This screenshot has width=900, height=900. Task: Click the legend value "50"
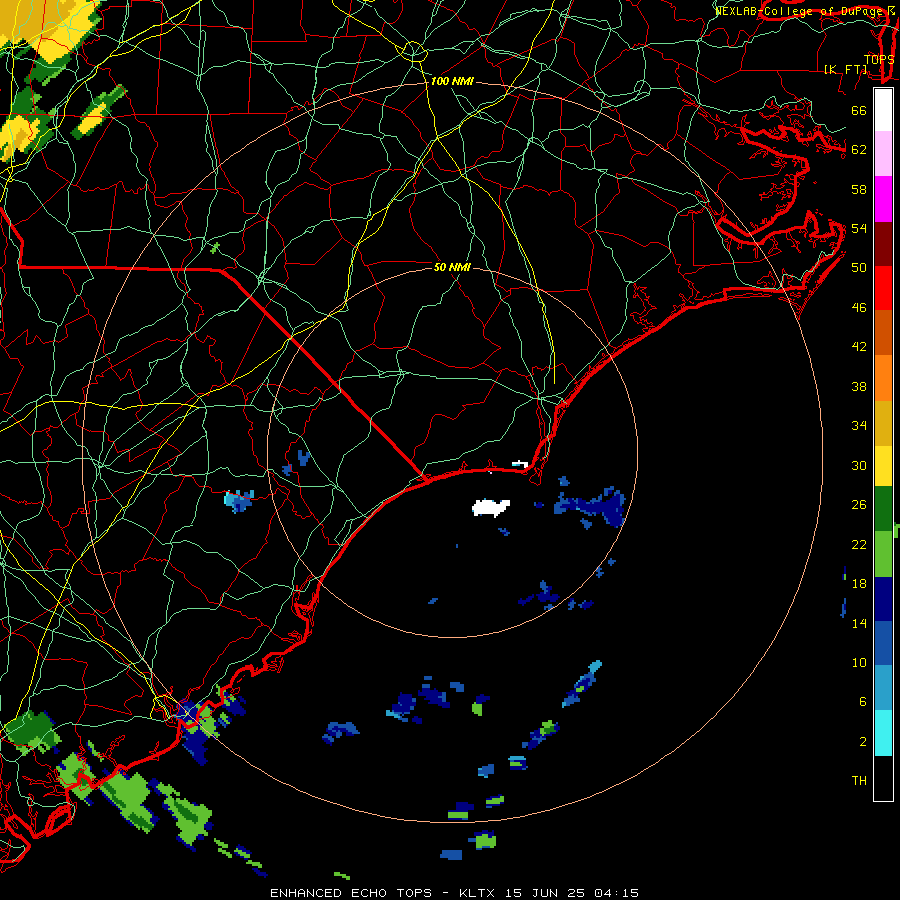pos(859,267)
